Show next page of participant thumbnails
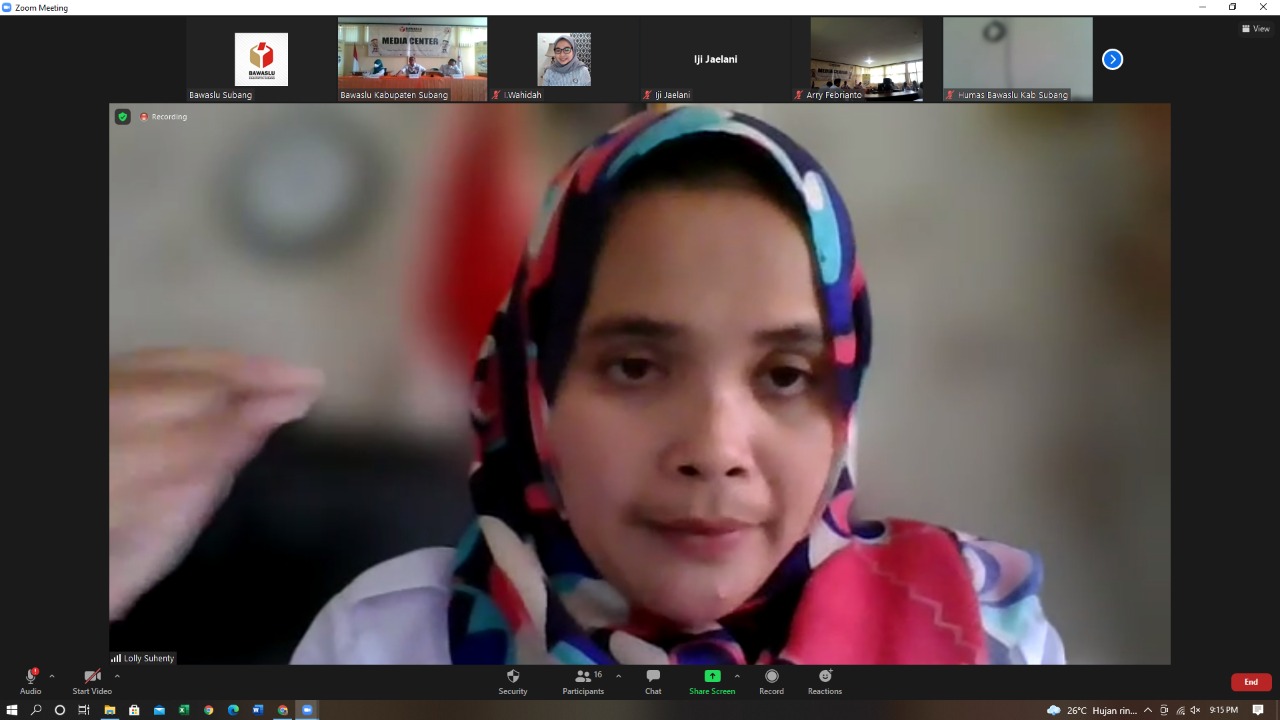Screen dimensions: 1280x720 1112,59
